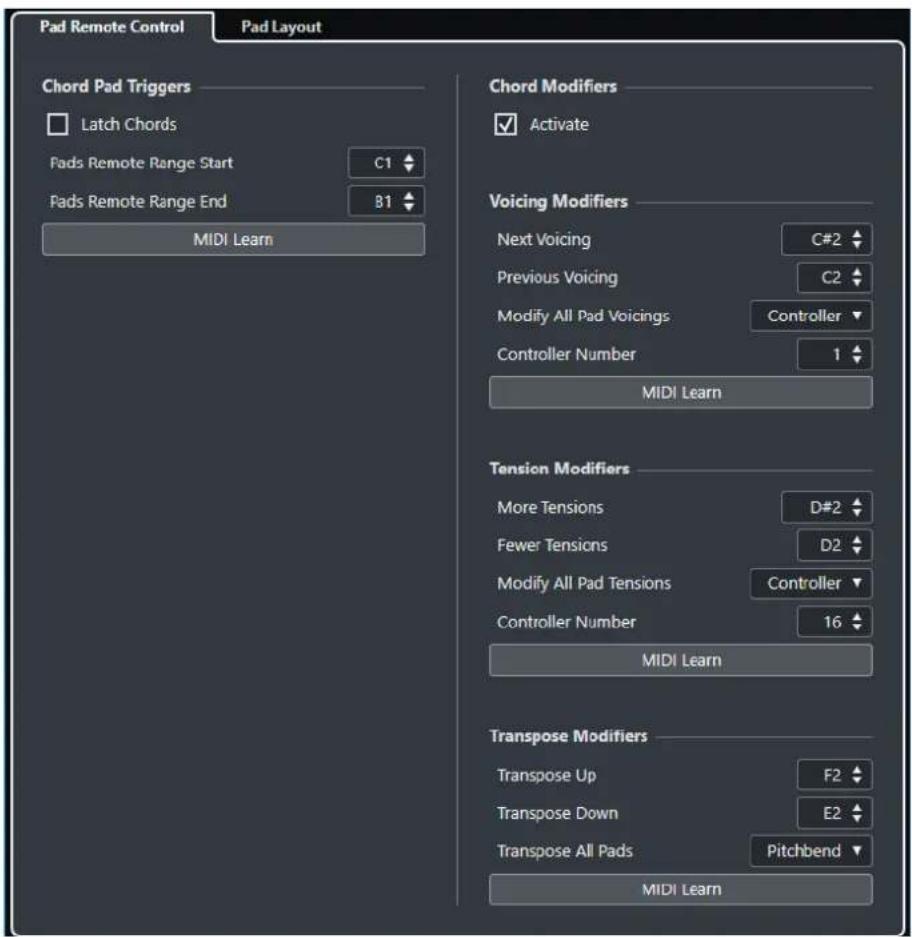Click MIDI Learn under Tension Modifiers

pyautogui.click(x=681, y=660)
